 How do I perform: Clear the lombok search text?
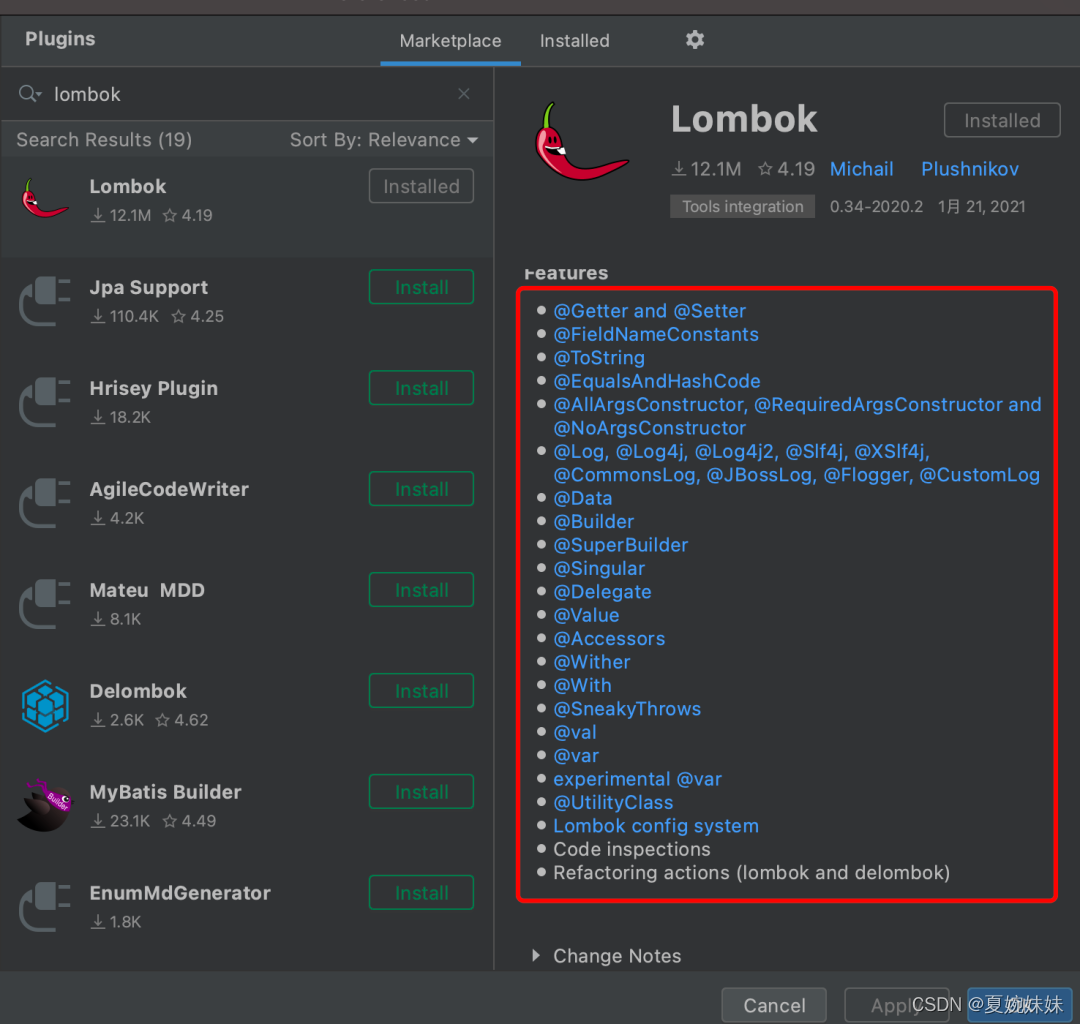point(464,94)
